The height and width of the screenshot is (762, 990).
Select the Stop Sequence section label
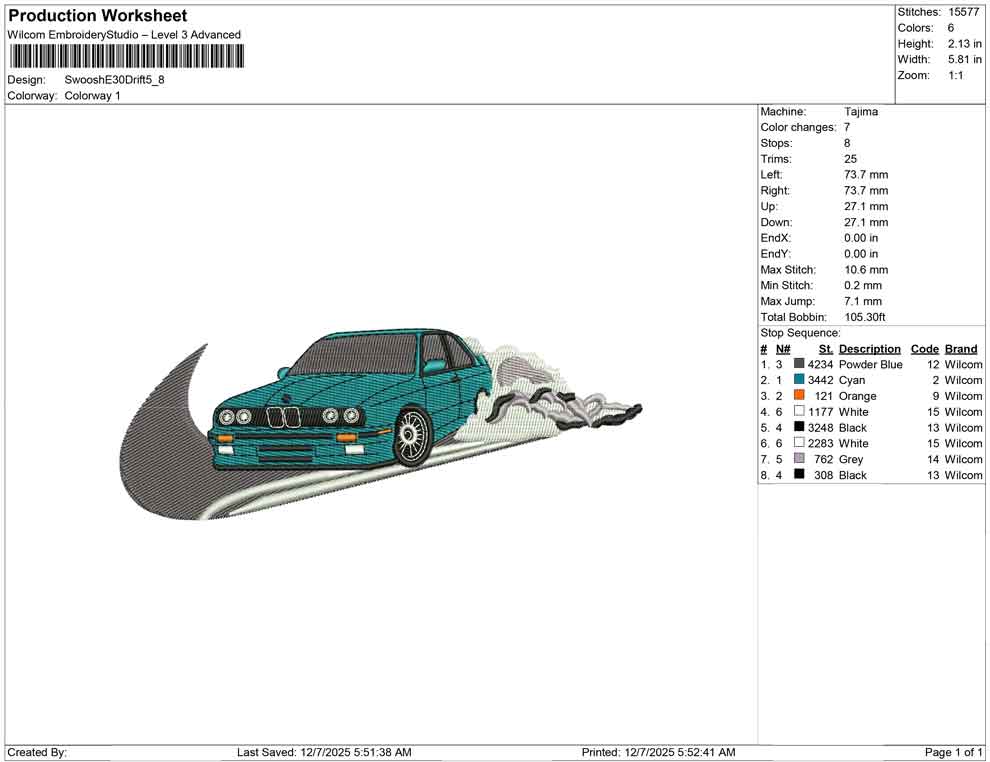(800, 332)
